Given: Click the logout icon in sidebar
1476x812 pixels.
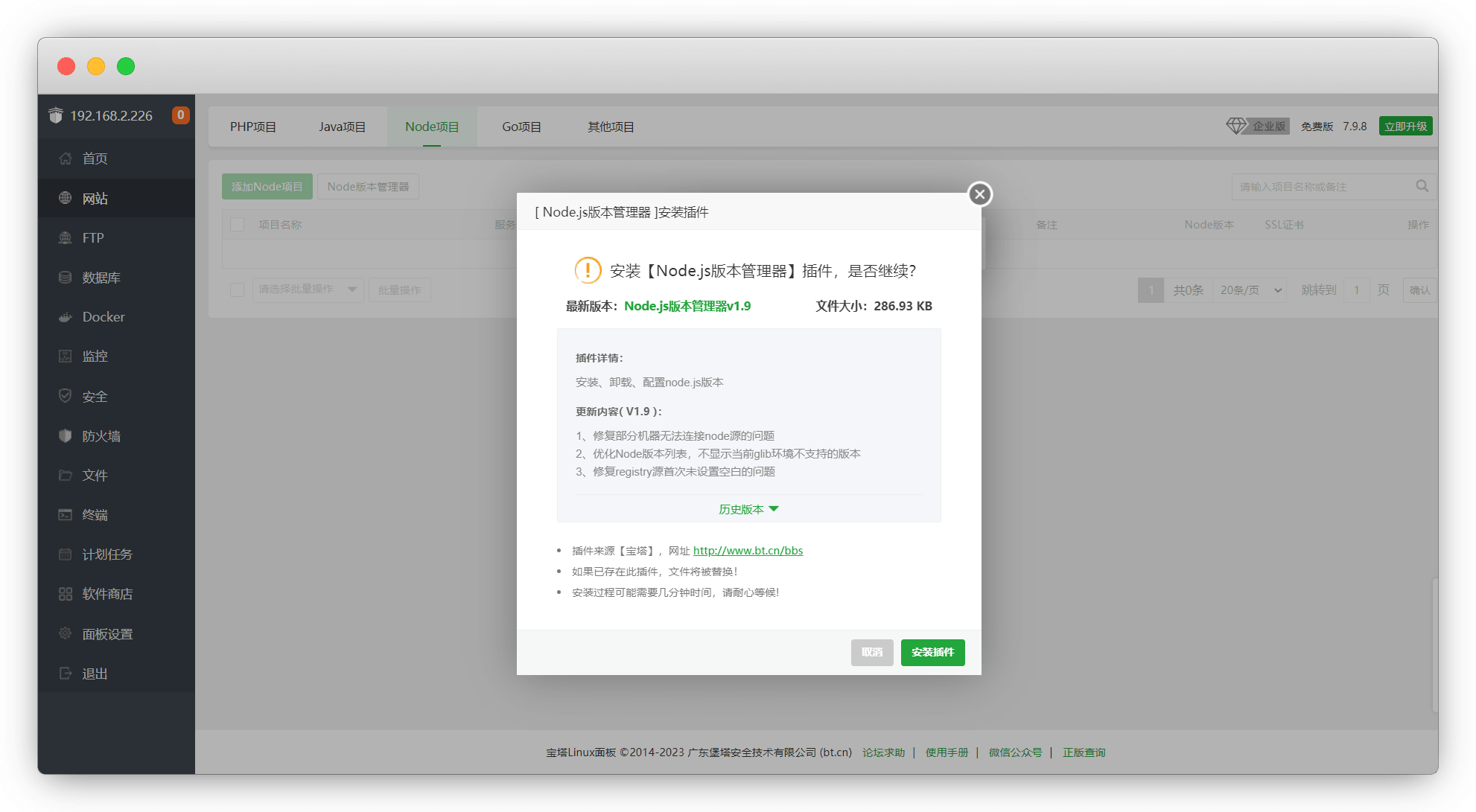Looking at the screenshot, I should (66, 674).
